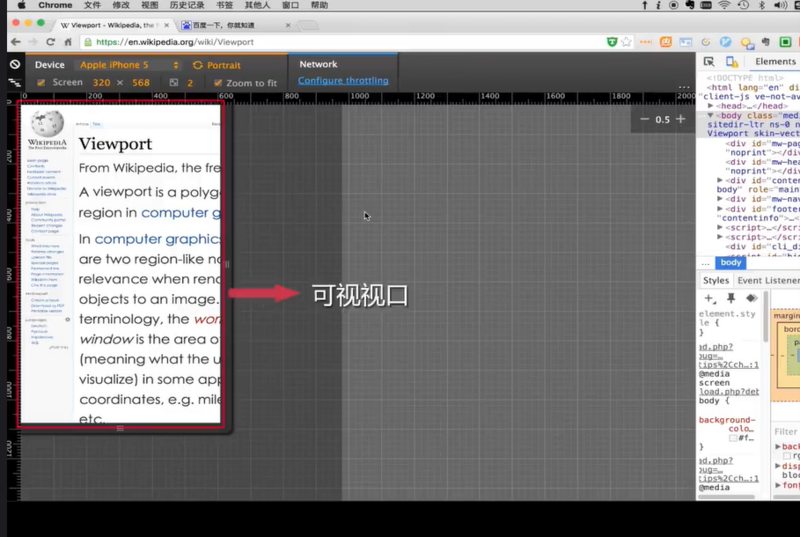This screenshot has height=537, width=800.
Task: Expand the first script node
Action: 720,227
